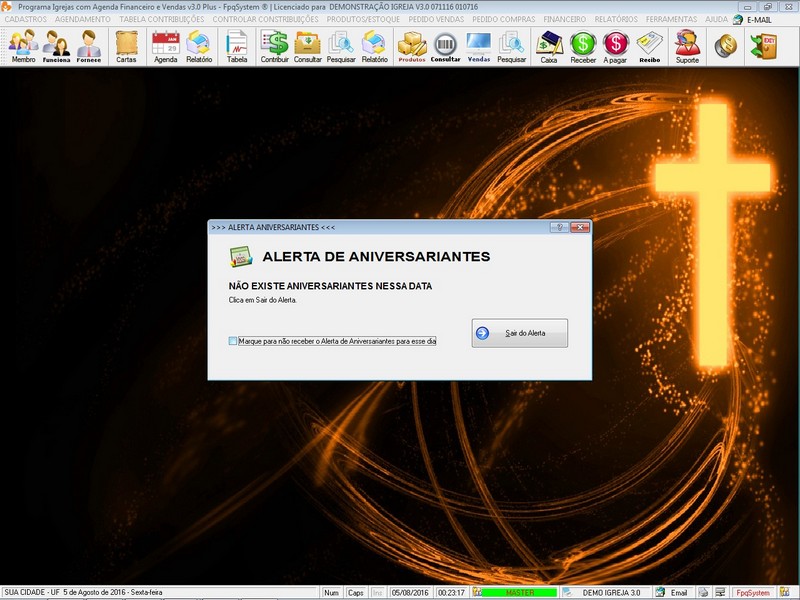800x600 pixels.
Task: Click the help button on alert dialog
Action: pyautogui.click(x=559, y=227)
